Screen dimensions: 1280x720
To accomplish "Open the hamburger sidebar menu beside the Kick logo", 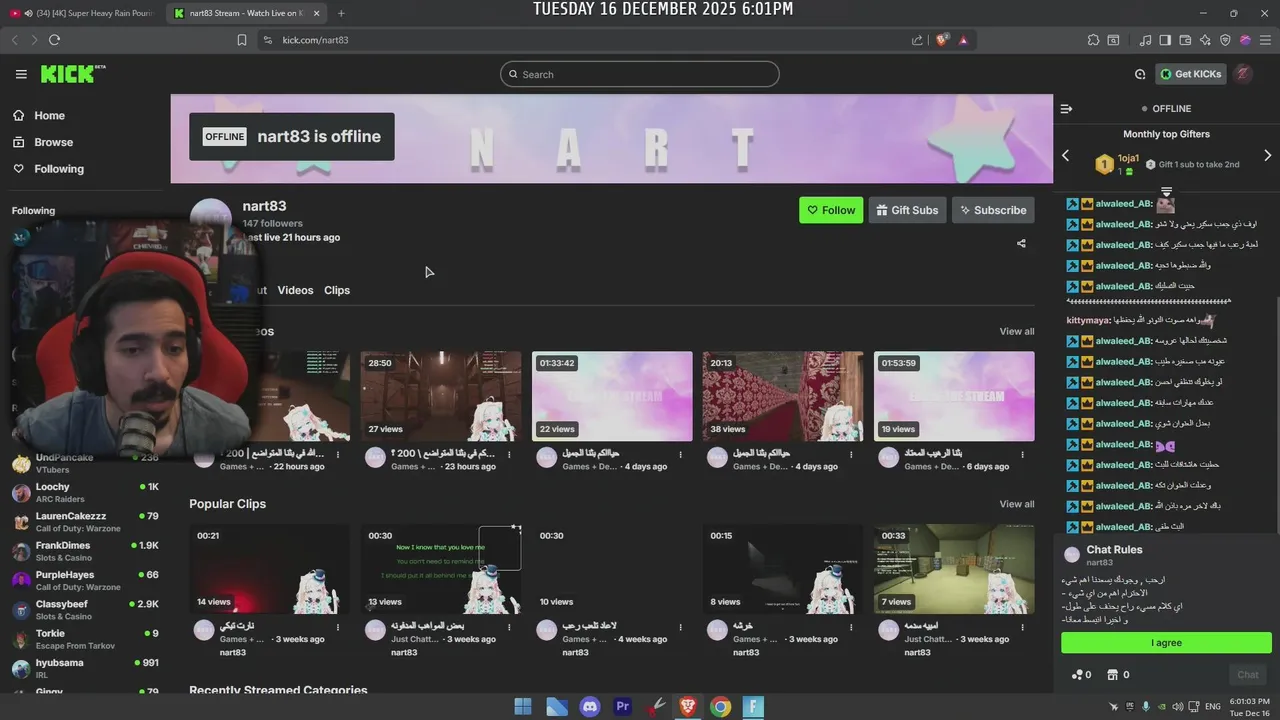I will click(x=21, y=74).
